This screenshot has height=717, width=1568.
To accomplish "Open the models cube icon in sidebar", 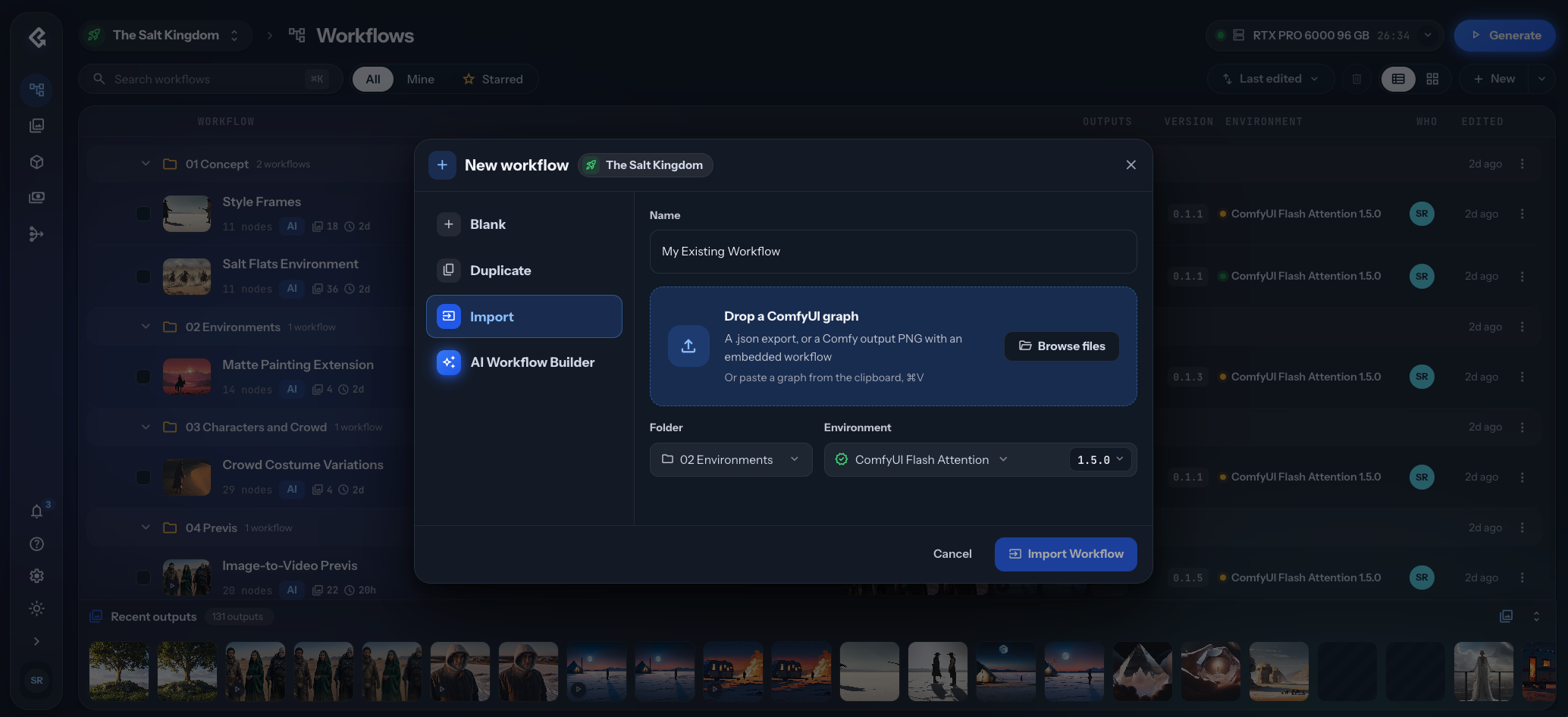I will coord(36,162).
